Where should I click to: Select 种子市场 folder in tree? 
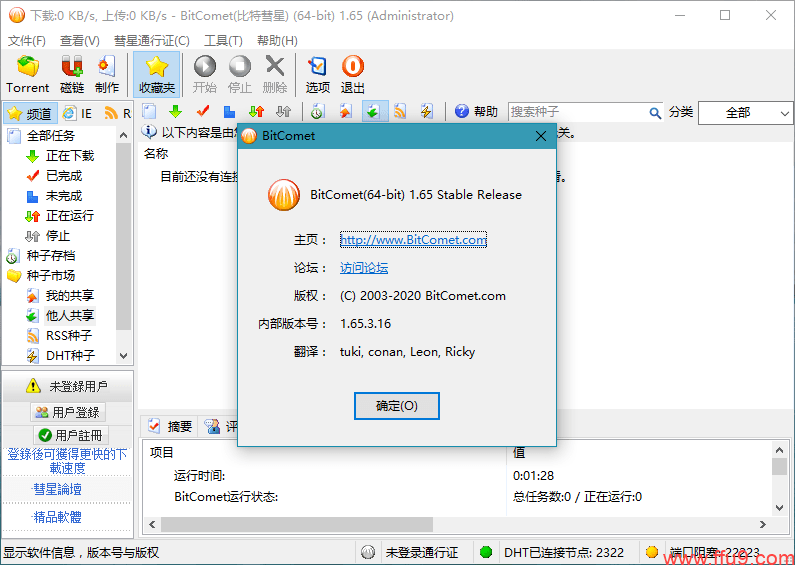50,275
